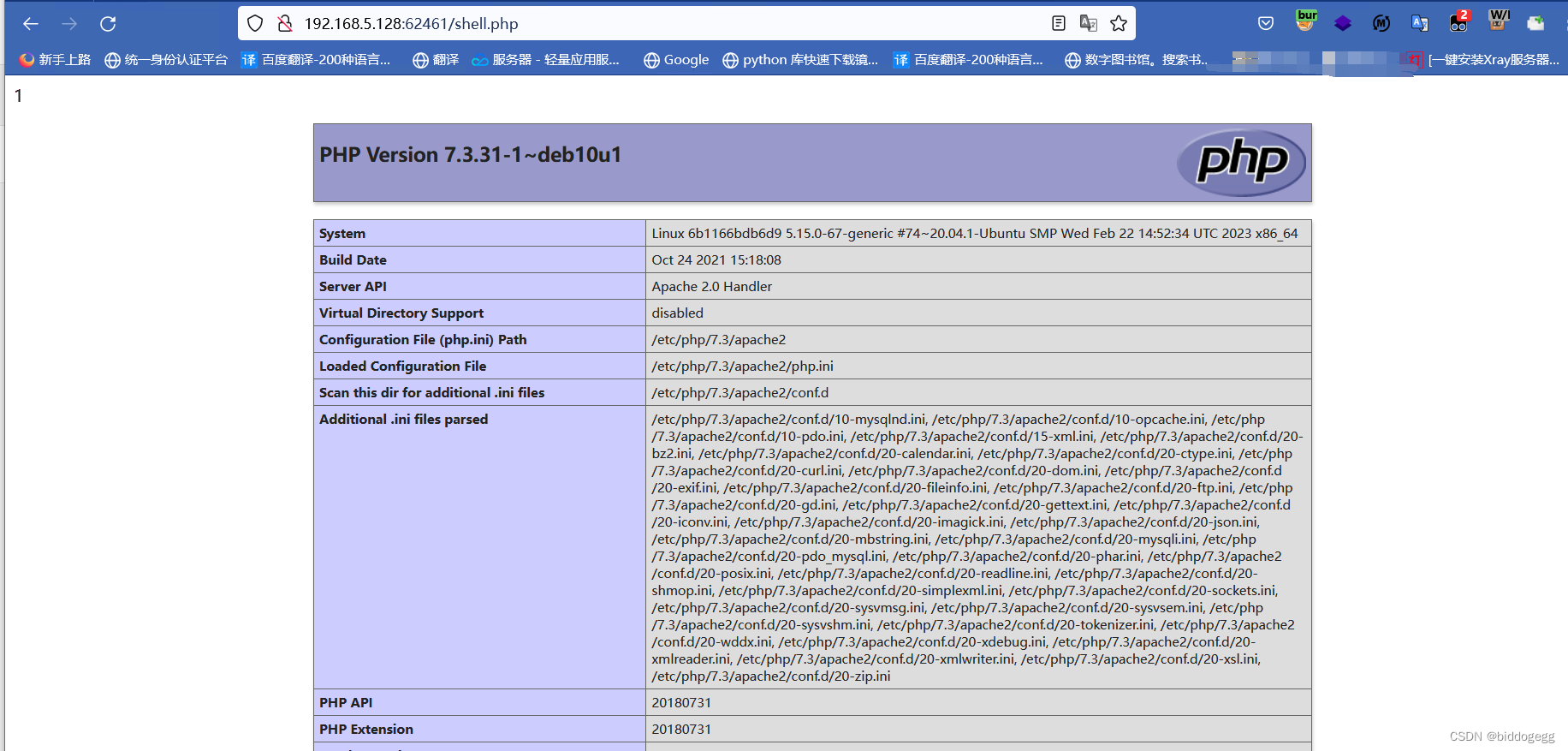This screenshot has width=1568, height=751.
Task: Click the Linux 6b1166bdb6d9 system value
Action: pyautogui.click(x=975, y=234)
